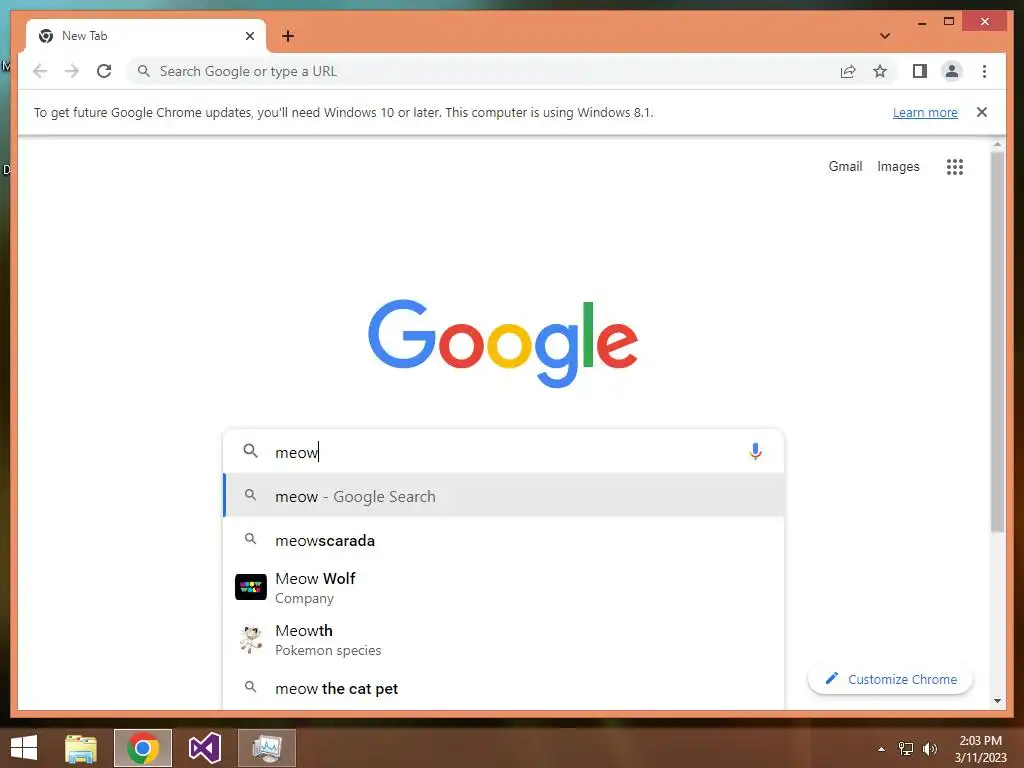Viewport: 1024px width, 768px height.
Task: Click the scrollbar down arrow
Action: [x=997, y=701]
